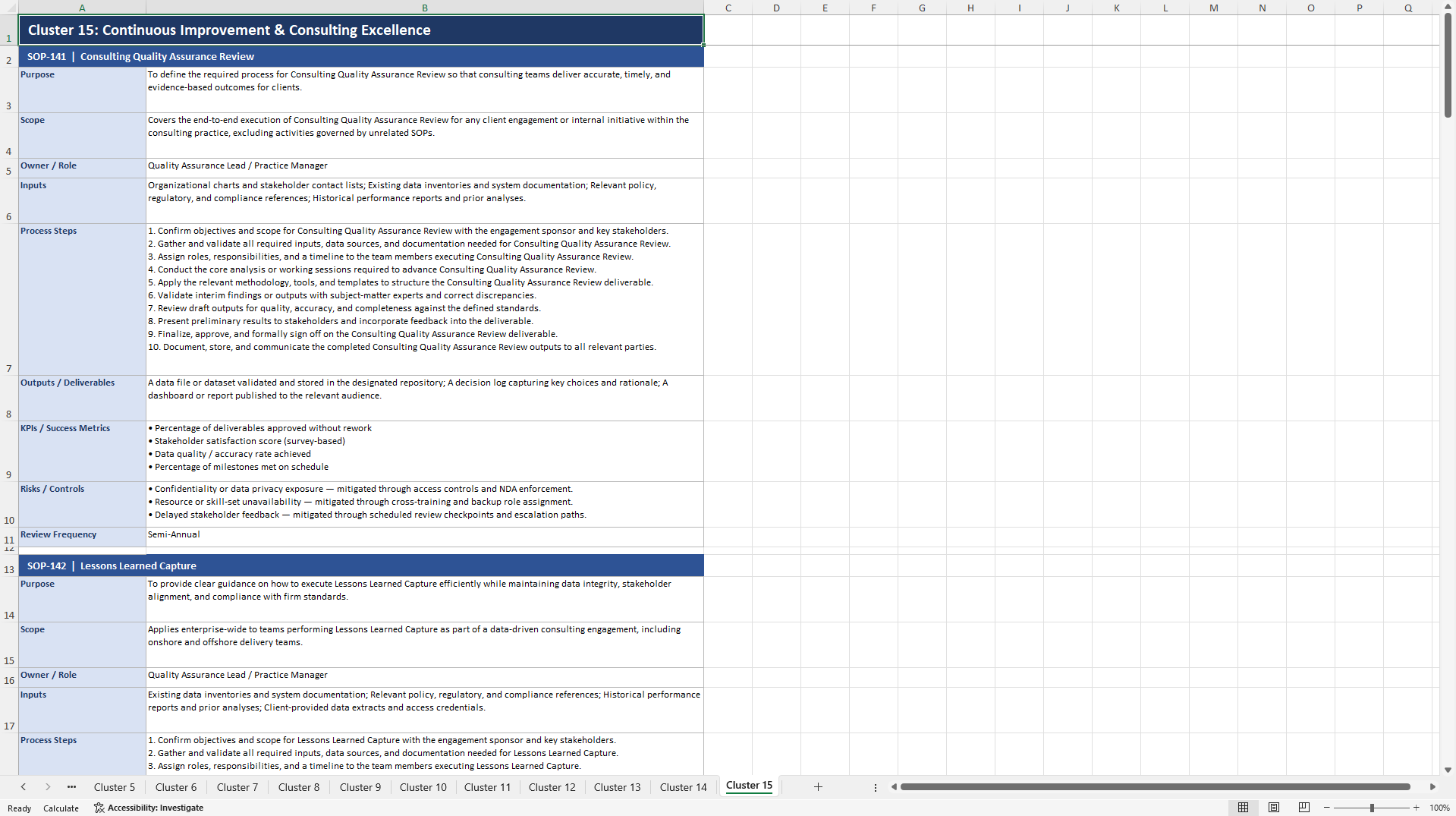Go to previous sheet tab arrow

tap(24, 787)
